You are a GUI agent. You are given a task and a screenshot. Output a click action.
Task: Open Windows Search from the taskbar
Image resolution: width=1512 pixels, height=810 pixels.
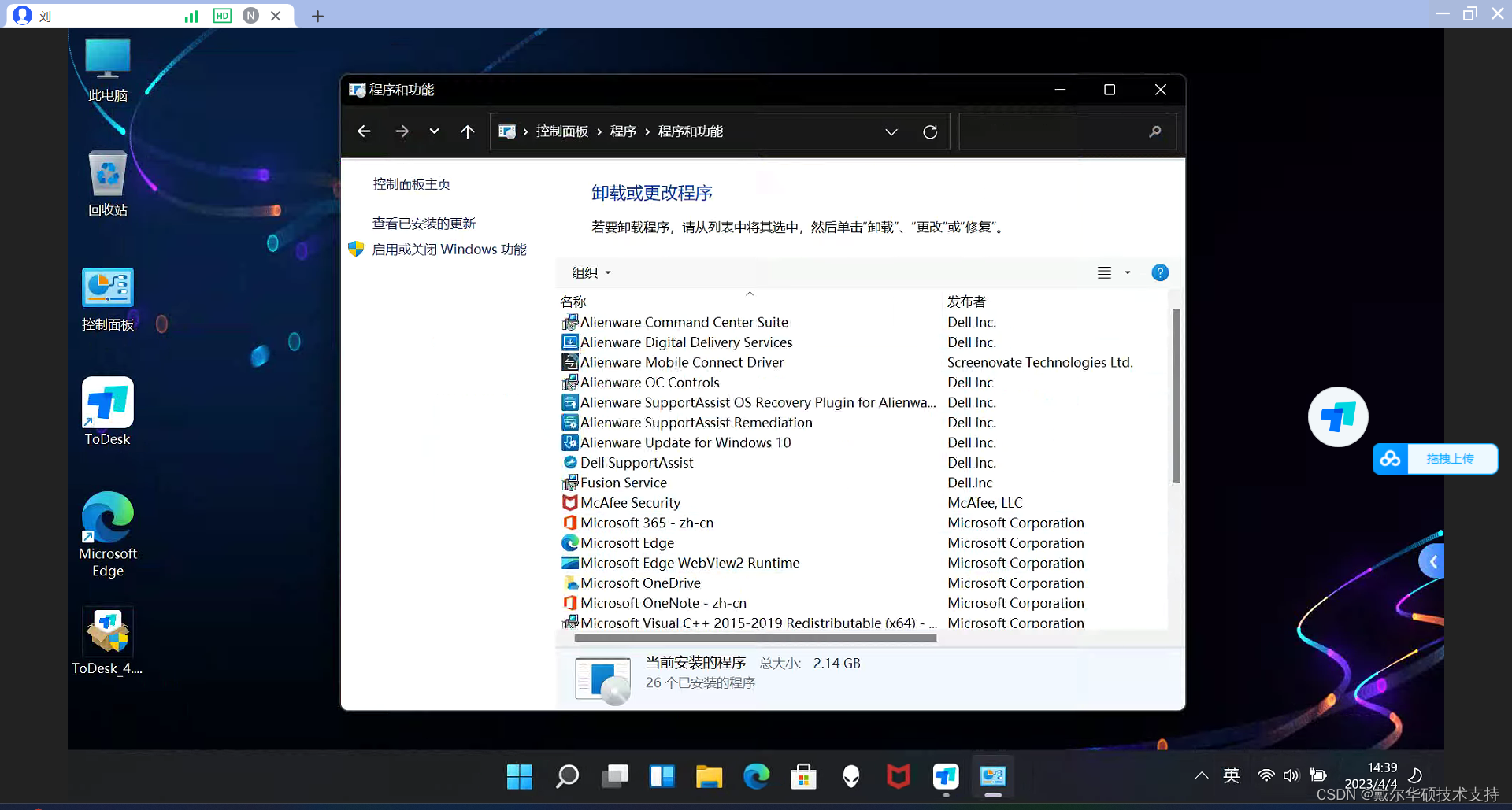point(567,776)
